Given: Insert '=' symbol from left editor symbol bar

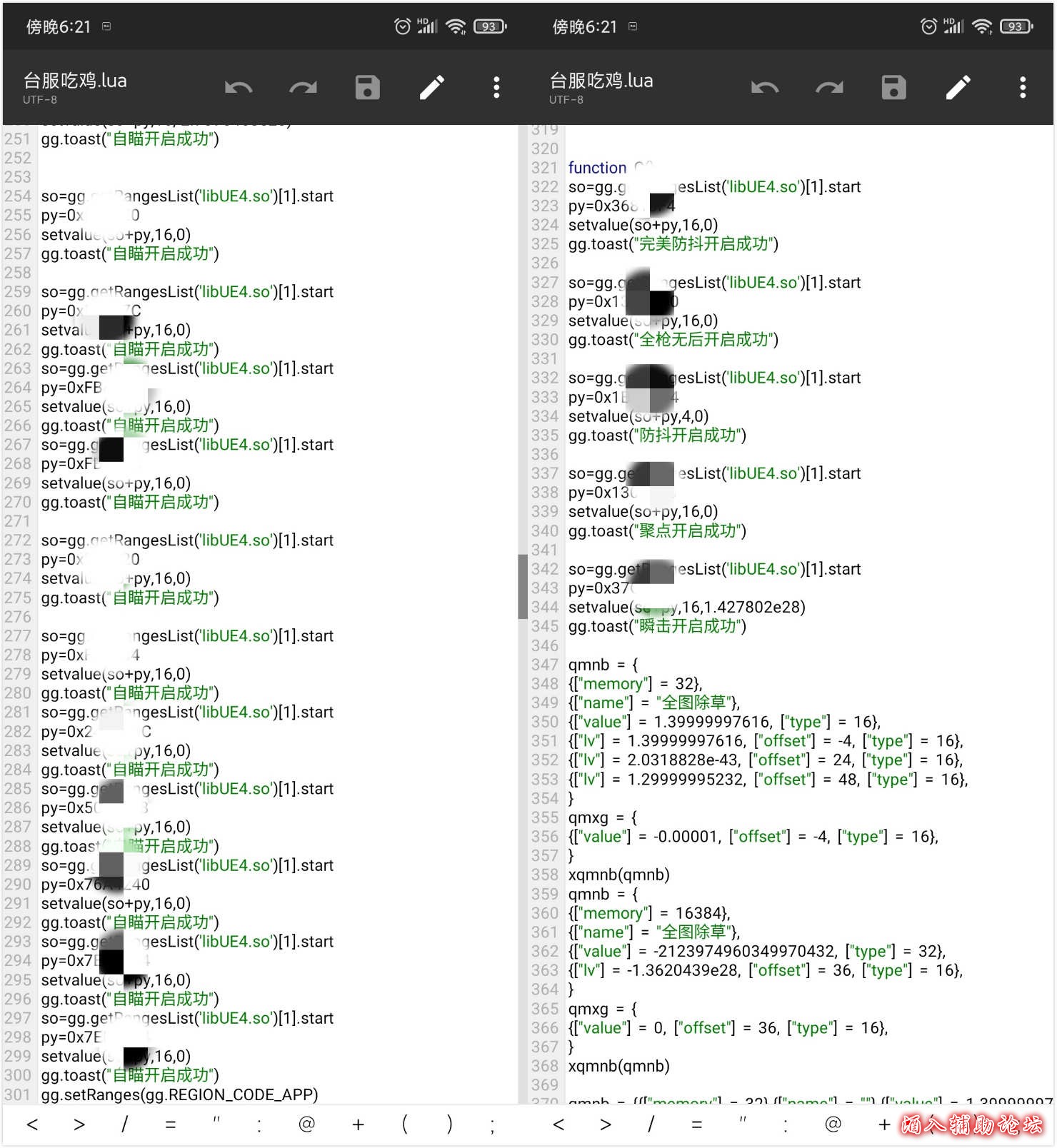Looking at the screenshot, I should tap(170, 1124).
